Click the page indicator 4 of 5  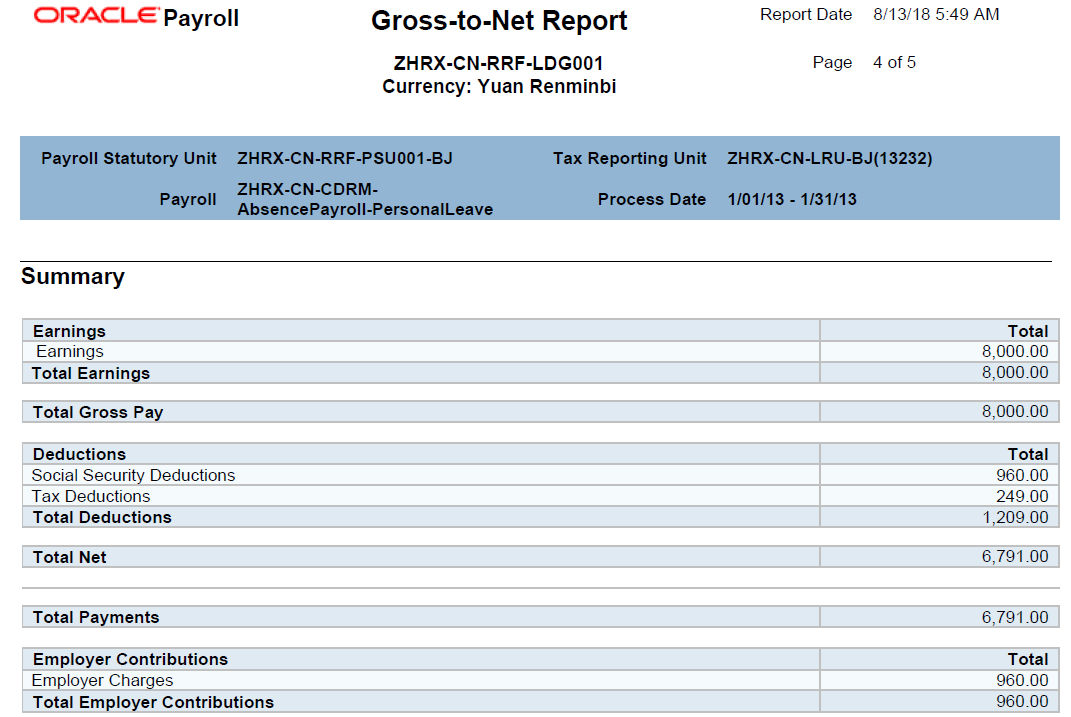pyautogui.click(x=894, y=62)
